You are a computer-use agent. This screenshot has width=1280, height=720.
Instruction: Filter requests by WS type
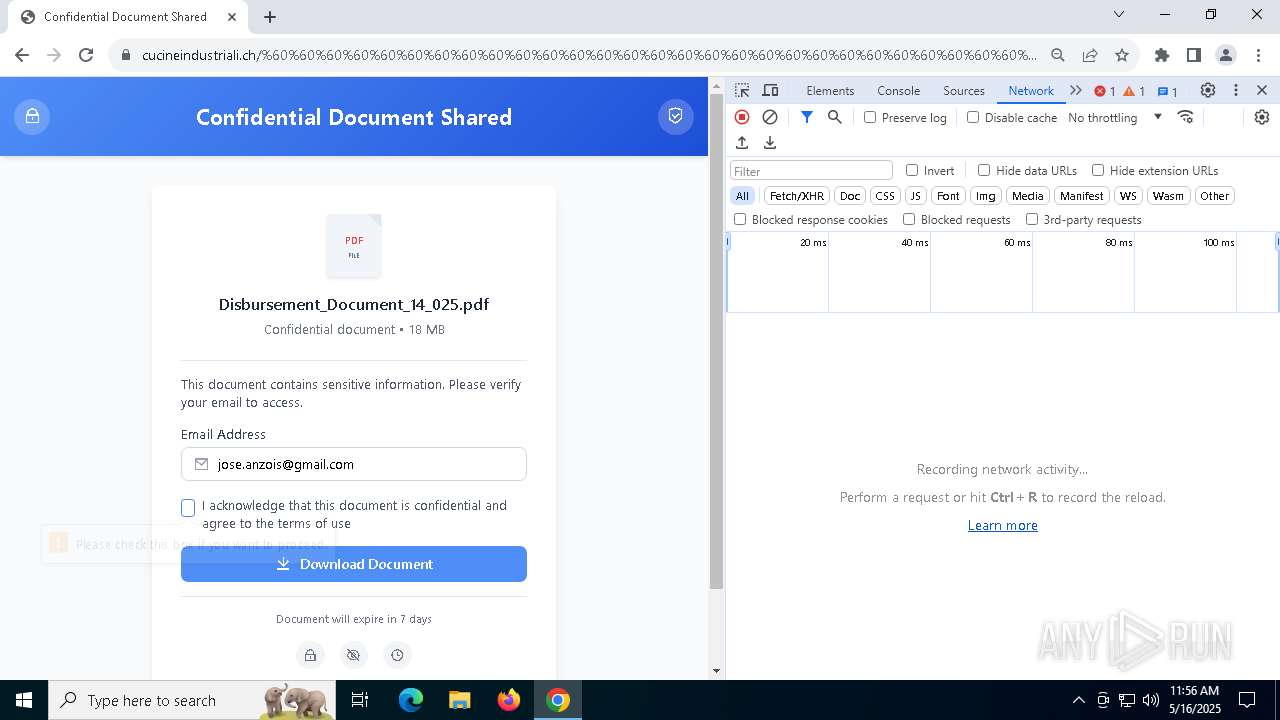1128,196
